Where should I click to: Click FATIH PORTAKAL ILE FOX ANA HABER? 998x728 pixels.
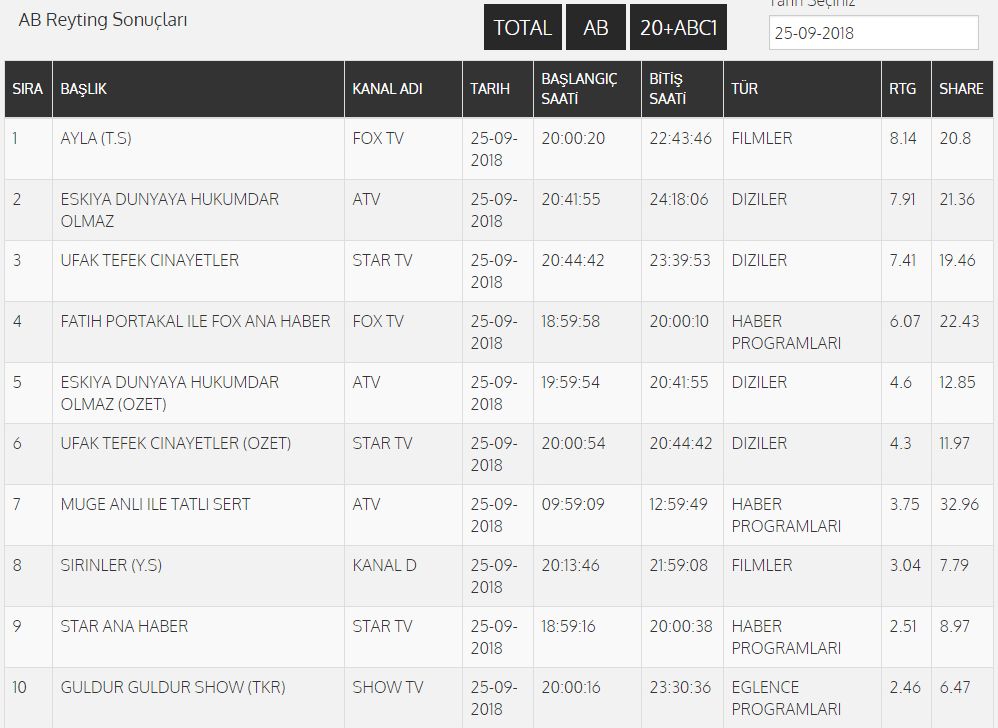tap(195, 321)
